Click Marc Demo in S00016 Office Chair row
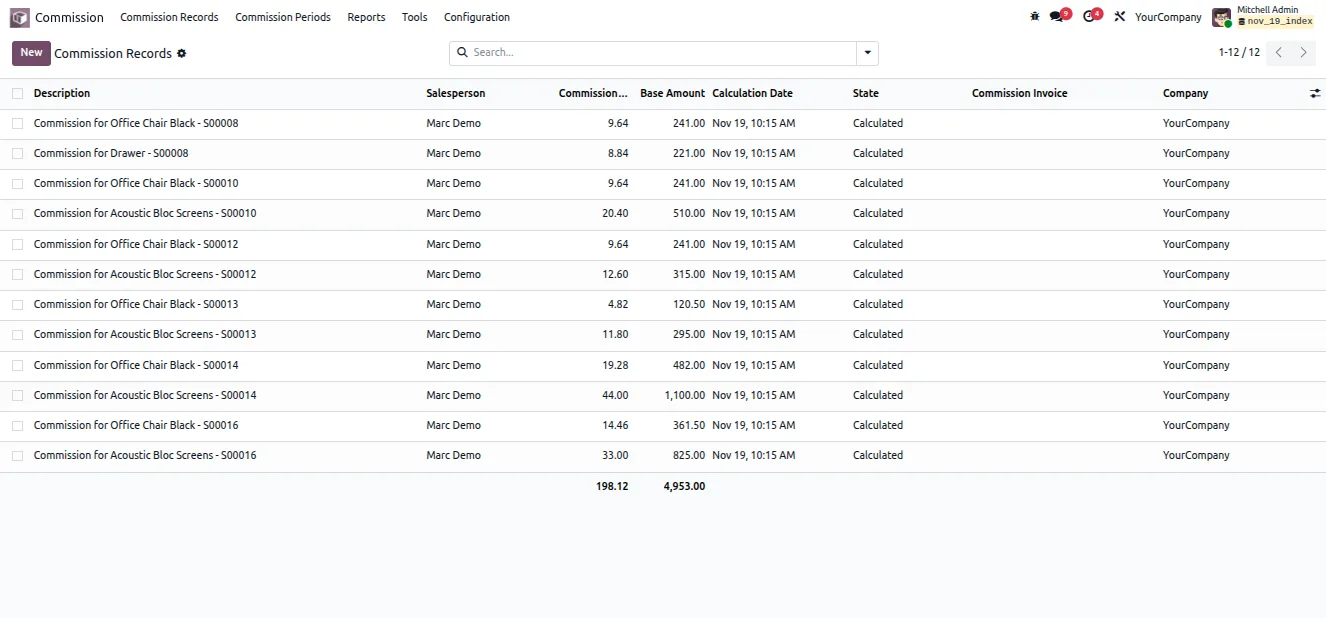This screenshot has width=1326, height=618. [453, 425]
